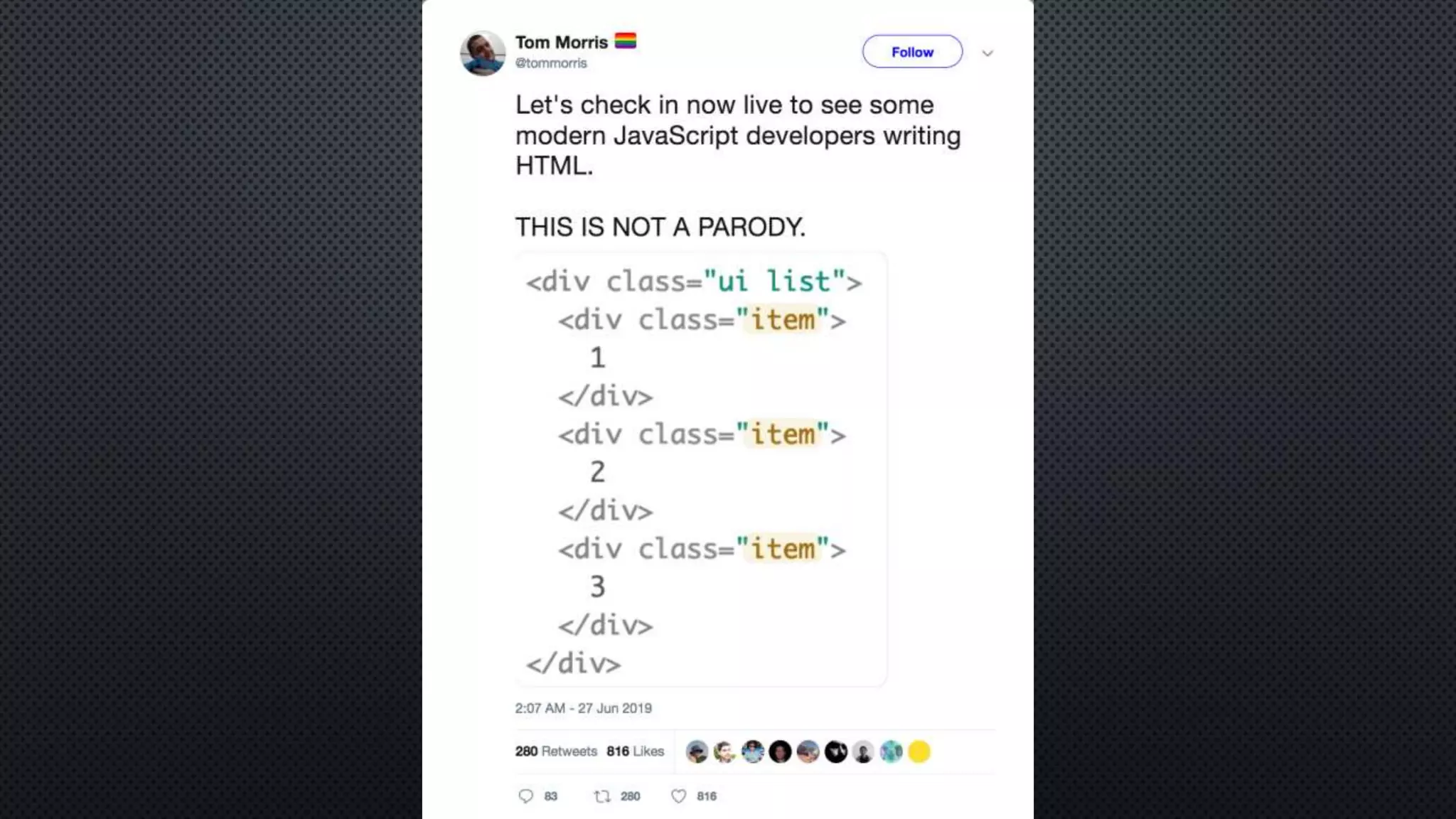1456x819 pixels.
Task: Click the Follow button
Action: click(912, 52)
